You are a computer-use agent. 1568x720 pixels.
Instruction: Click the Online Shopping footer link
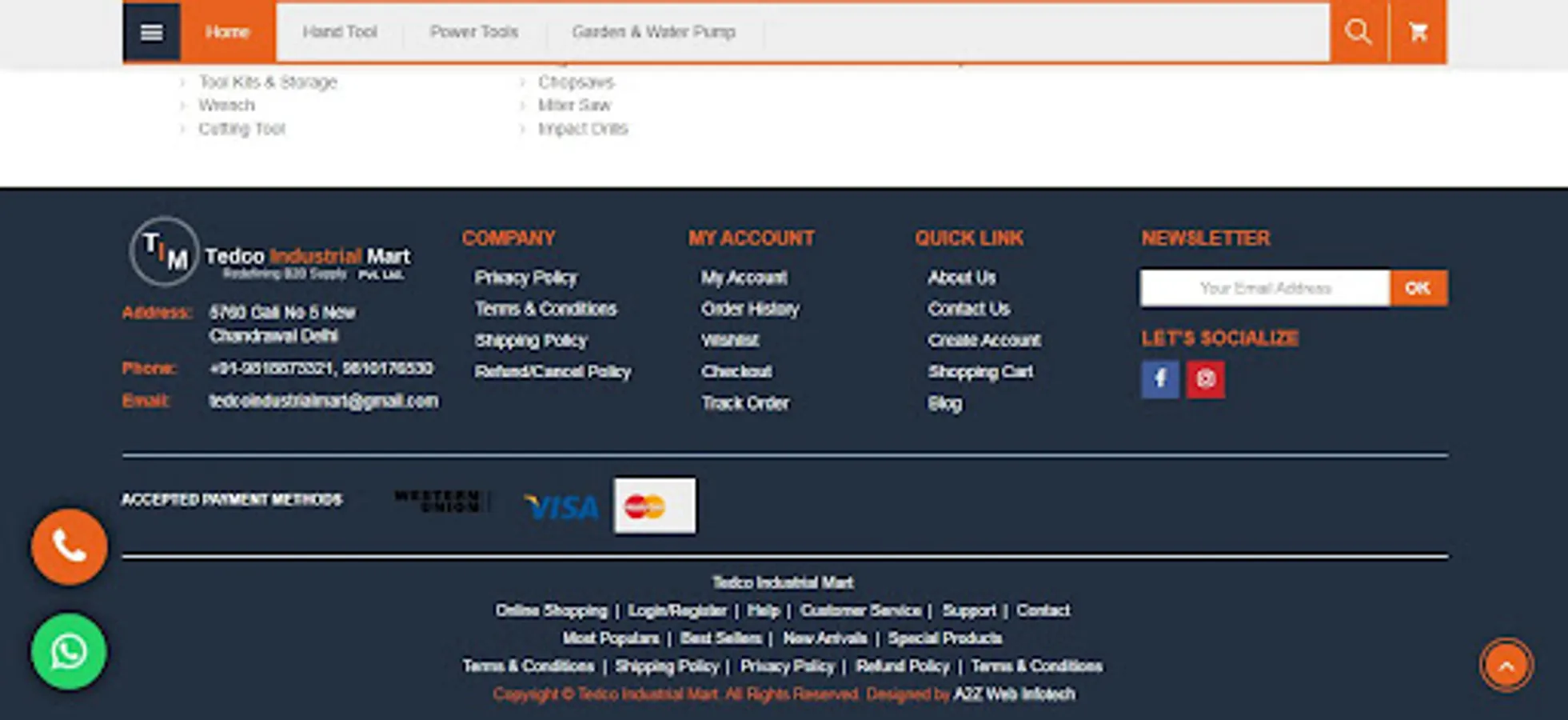(552, 610)
